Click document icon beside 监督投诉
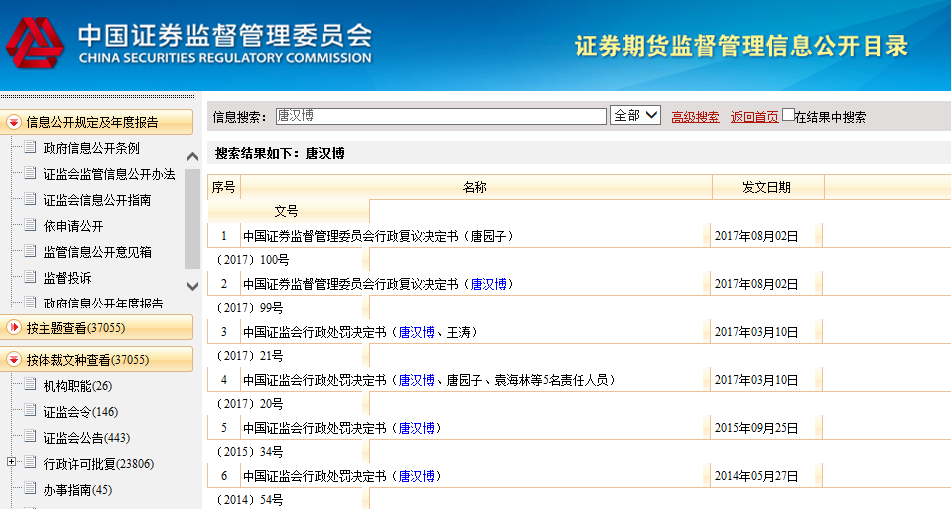 point(30,277)
